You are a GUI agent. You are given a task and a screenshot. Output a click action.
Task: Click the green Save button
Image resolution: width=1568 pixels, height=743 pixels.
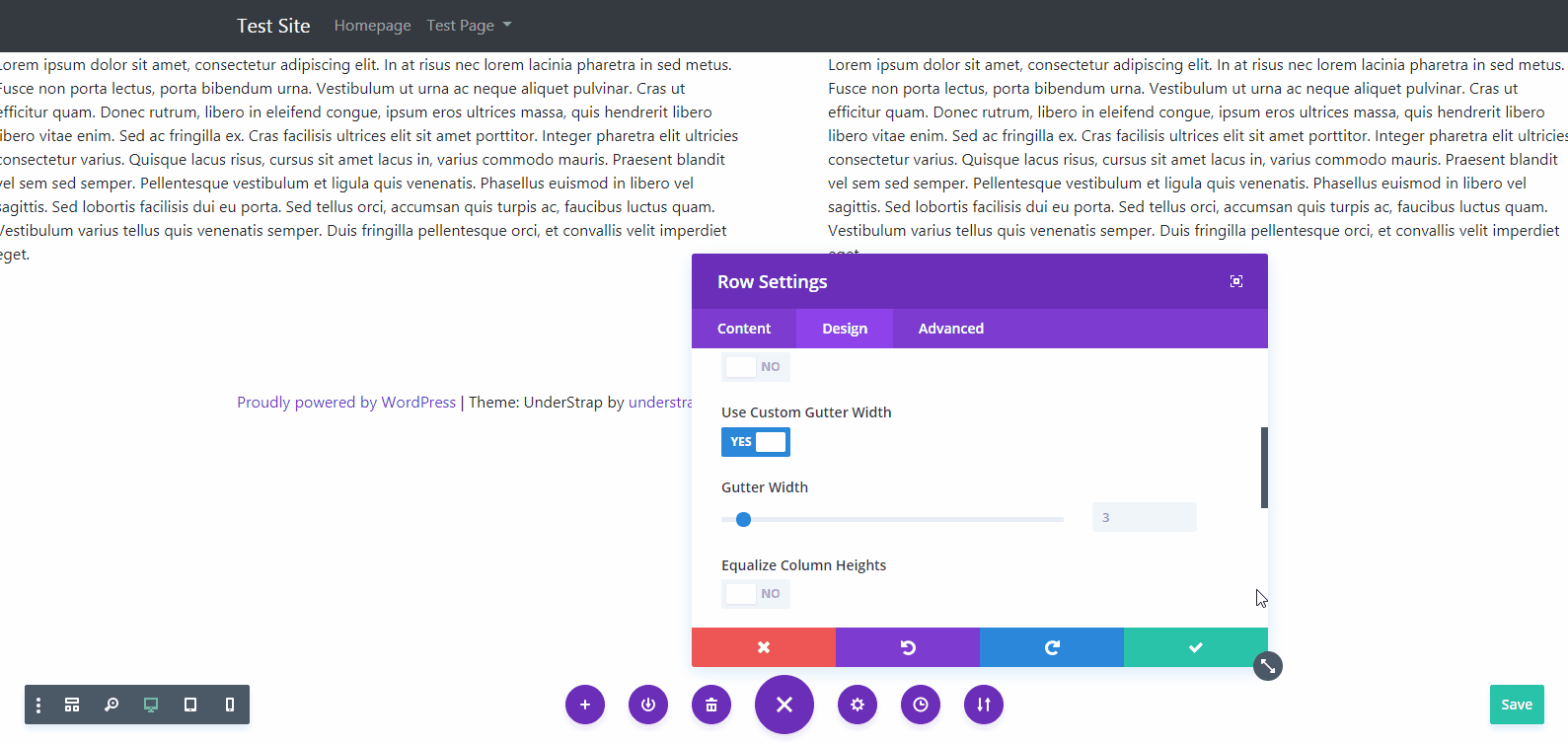coord(1517,705)
